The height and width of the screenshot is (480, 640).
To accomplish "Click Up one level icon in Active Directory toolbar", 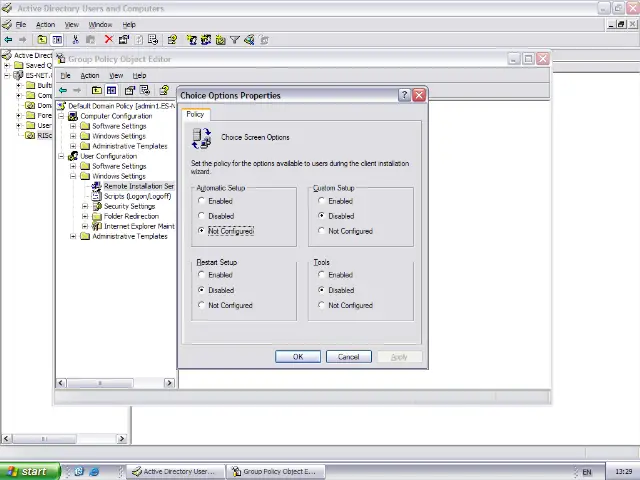I will (42, 40).
